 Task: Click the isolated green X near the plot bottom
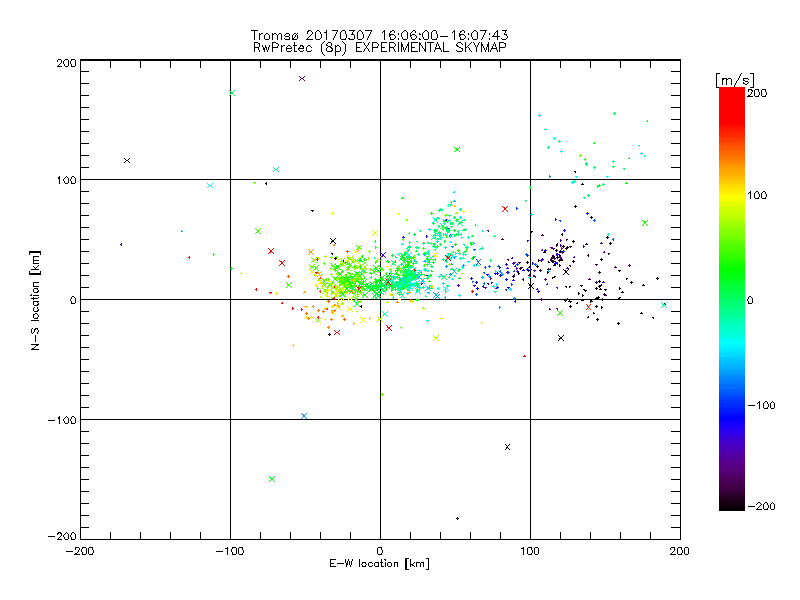[x=272, y=479]
